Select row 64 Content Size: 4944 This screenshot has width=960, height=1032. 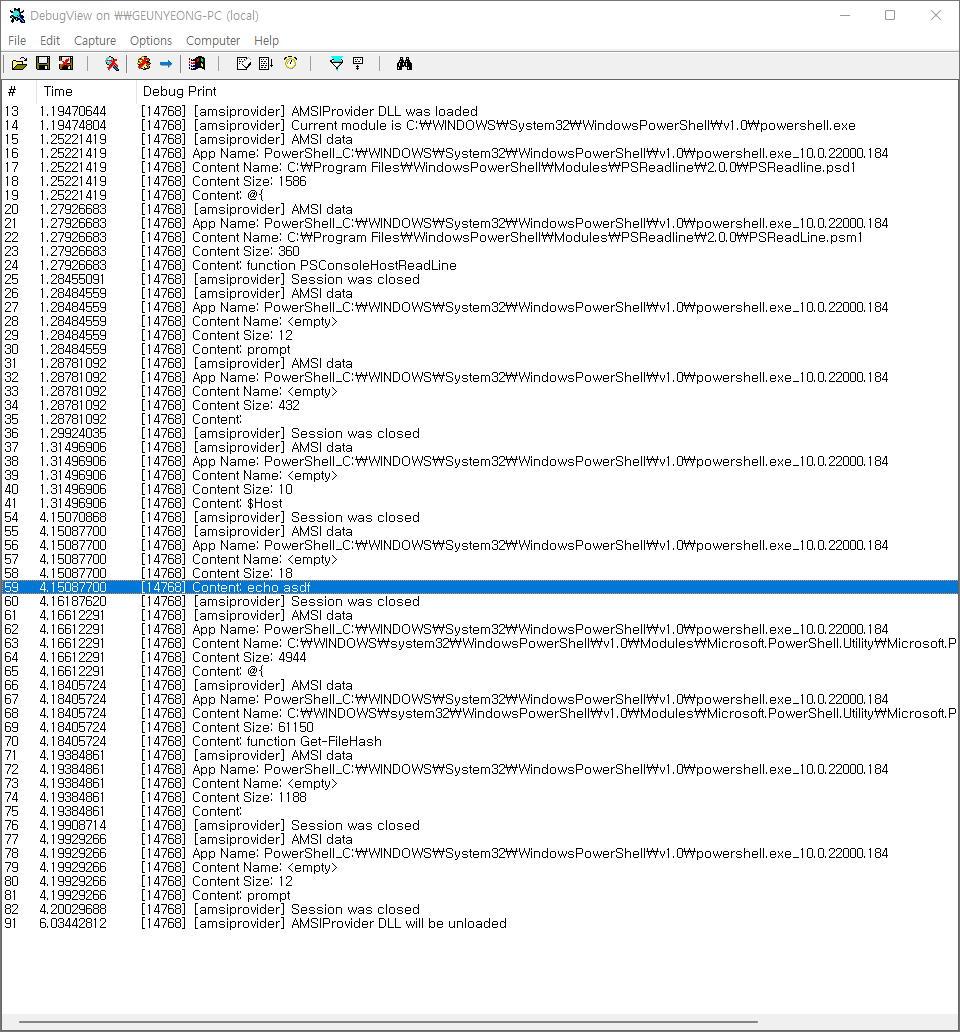480,658
